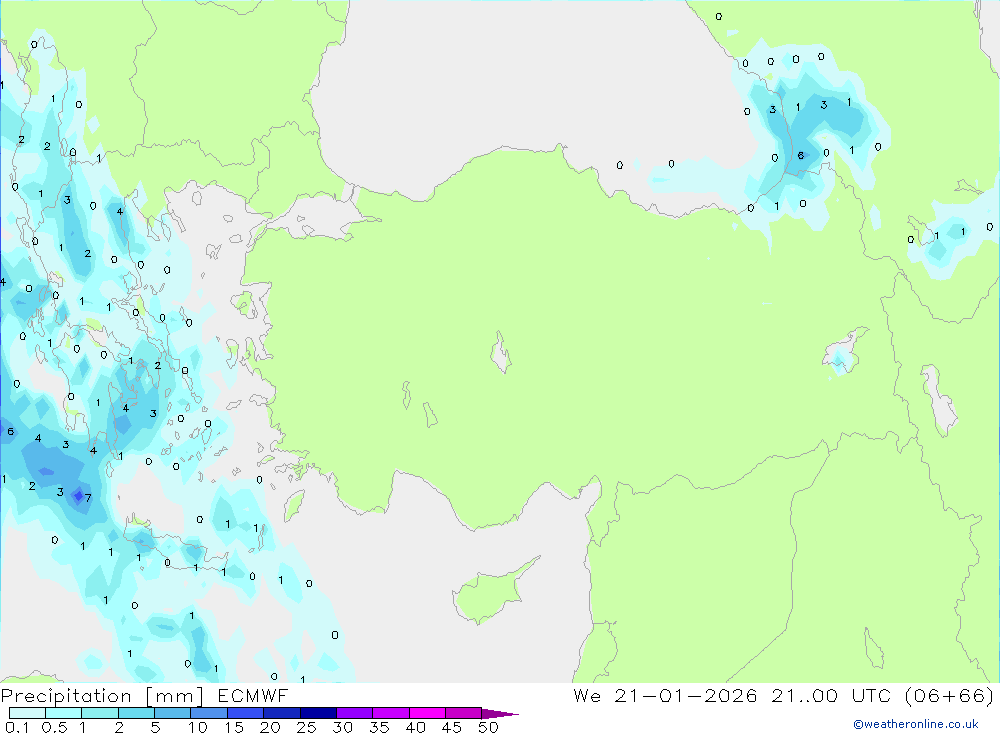Click the '21..00 UTC' time text
The image size is (1000, 733).
[x=831, y=696]
